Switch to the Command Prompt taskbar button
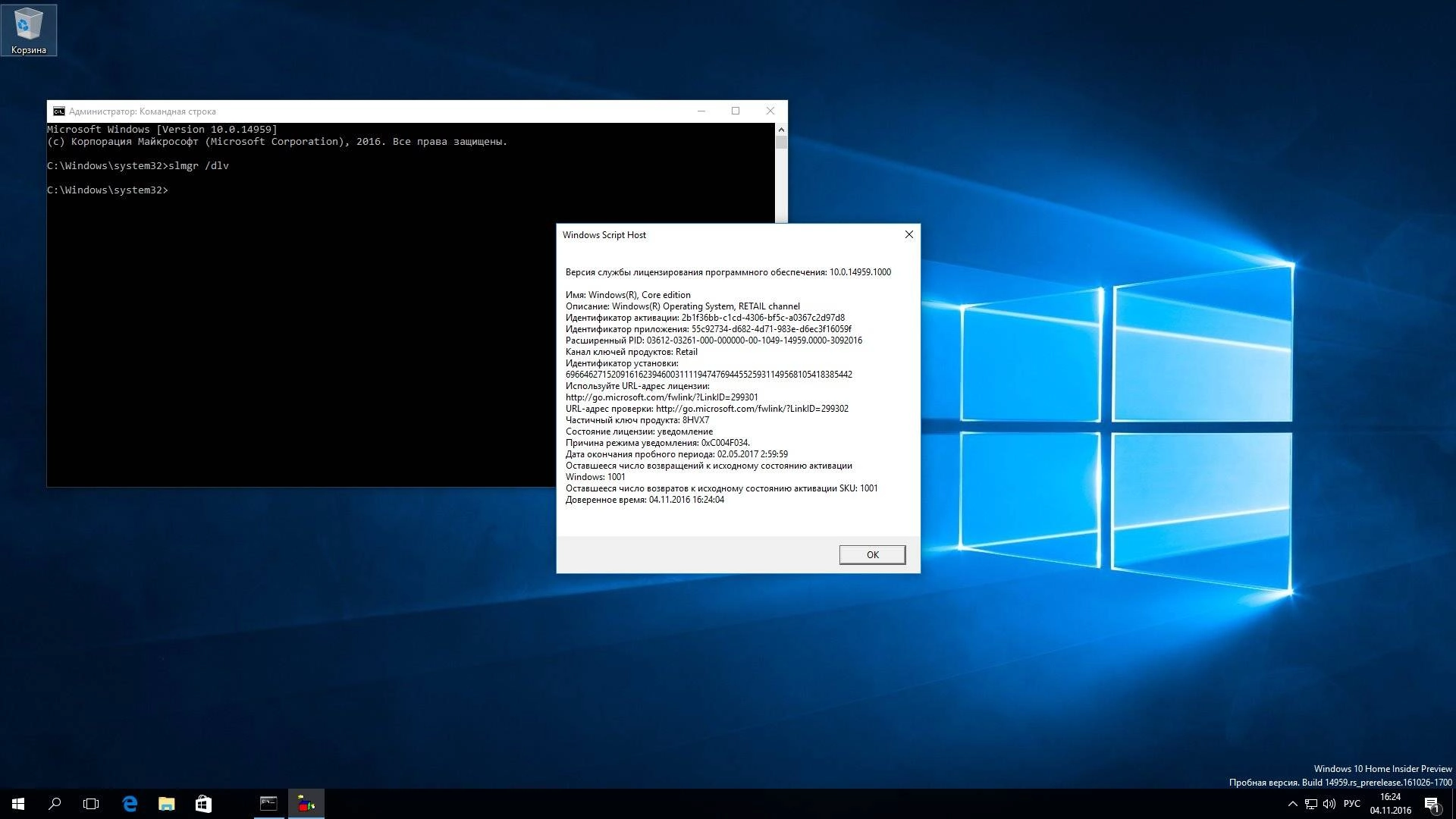Screen dimensions: 1456x819 pos(268,804)
